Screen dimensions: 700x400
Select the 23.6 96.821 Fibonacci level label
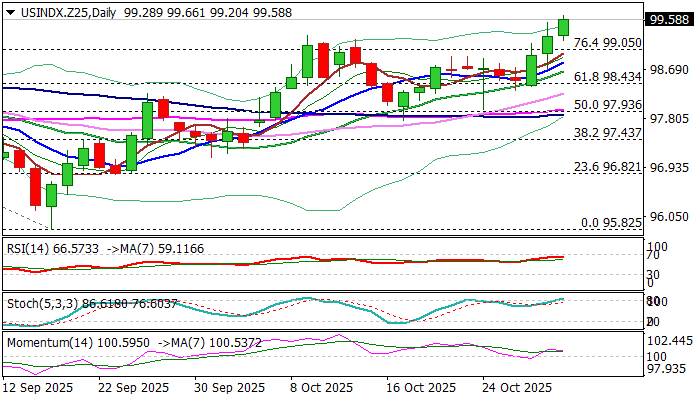pos(608,167)
